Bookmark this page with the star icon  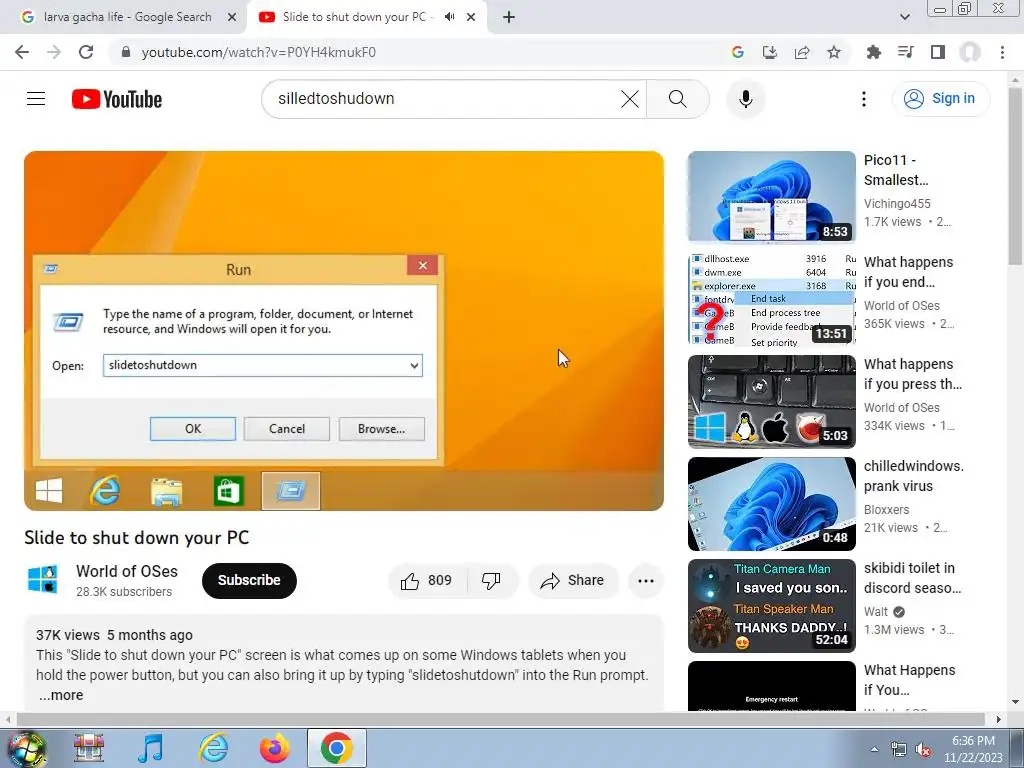[x=834, y=52]
